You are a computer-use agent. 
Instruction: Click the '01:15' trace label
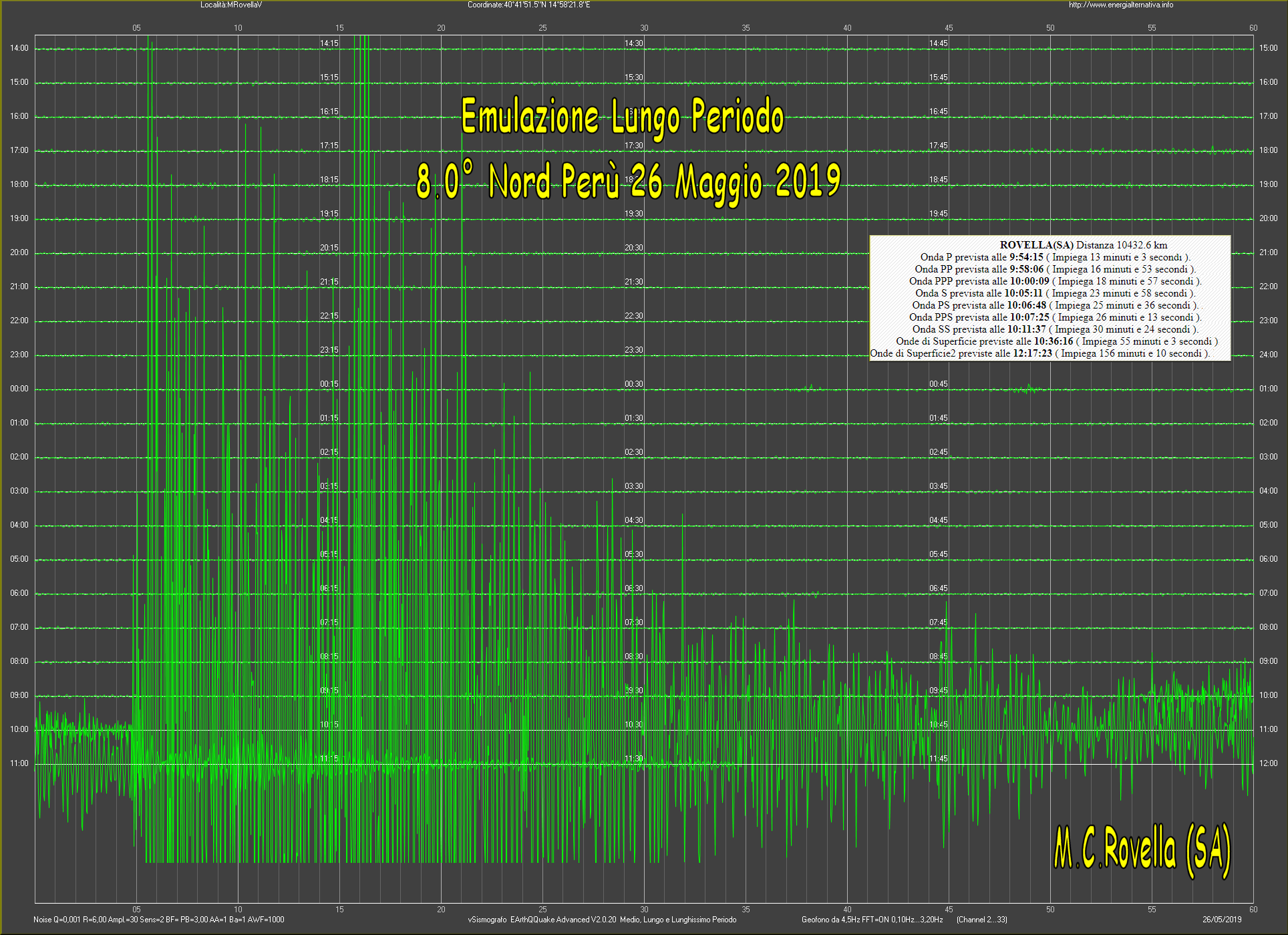(329, 418)
